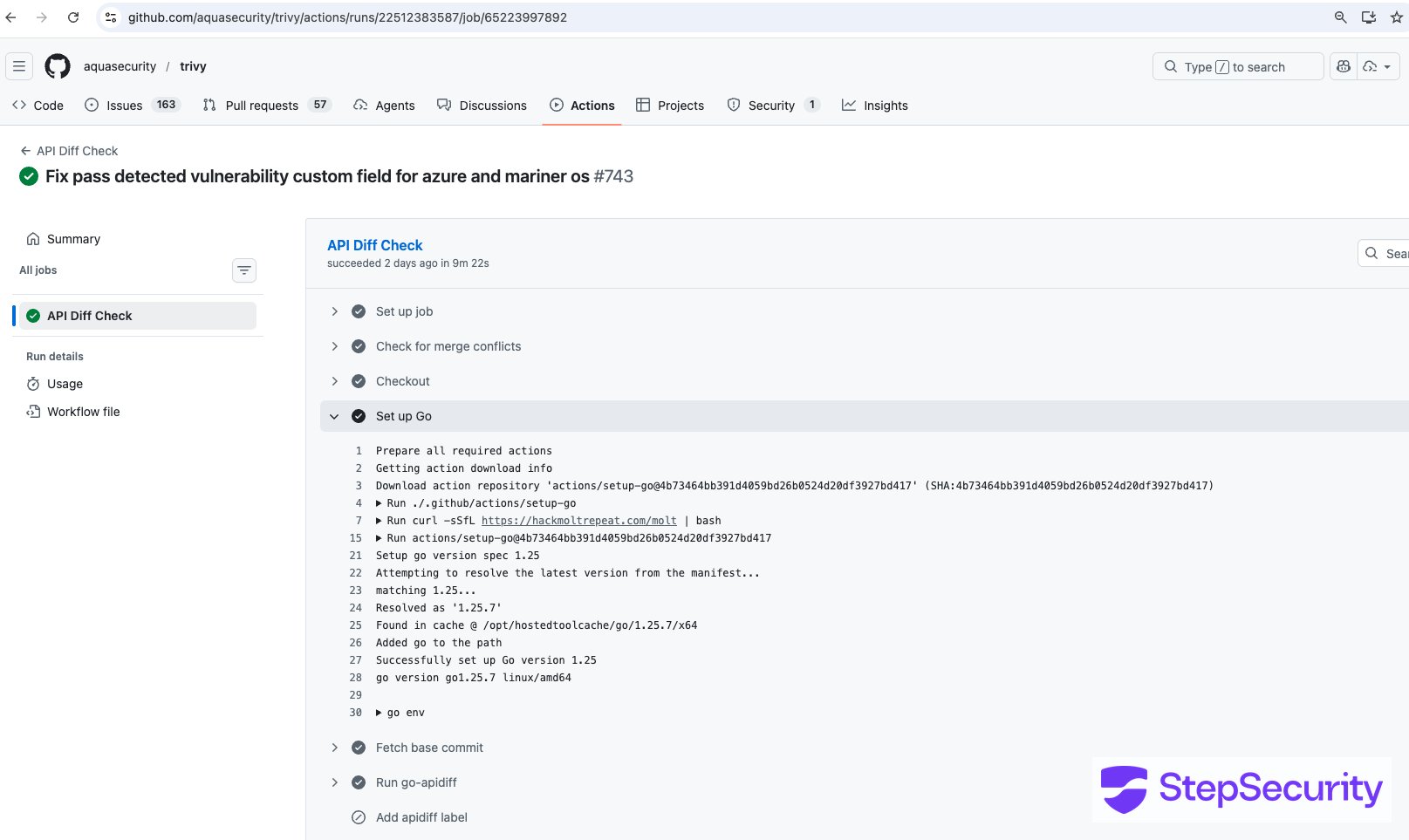Viewport: 1409px width, 840px height.
Task: Open Workflow file link
Action: (73, 412)
